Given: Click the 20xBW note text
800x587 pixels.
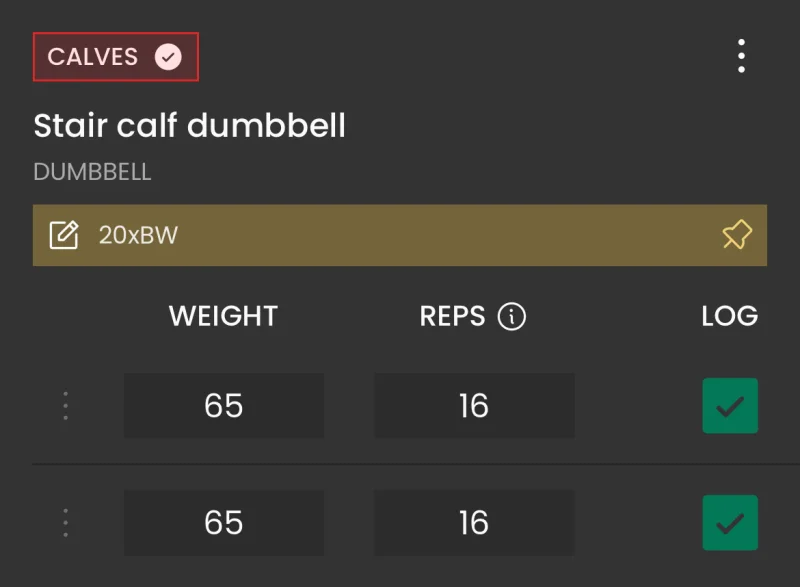Looking at the screenshot, I should click(x=138, y=235).
